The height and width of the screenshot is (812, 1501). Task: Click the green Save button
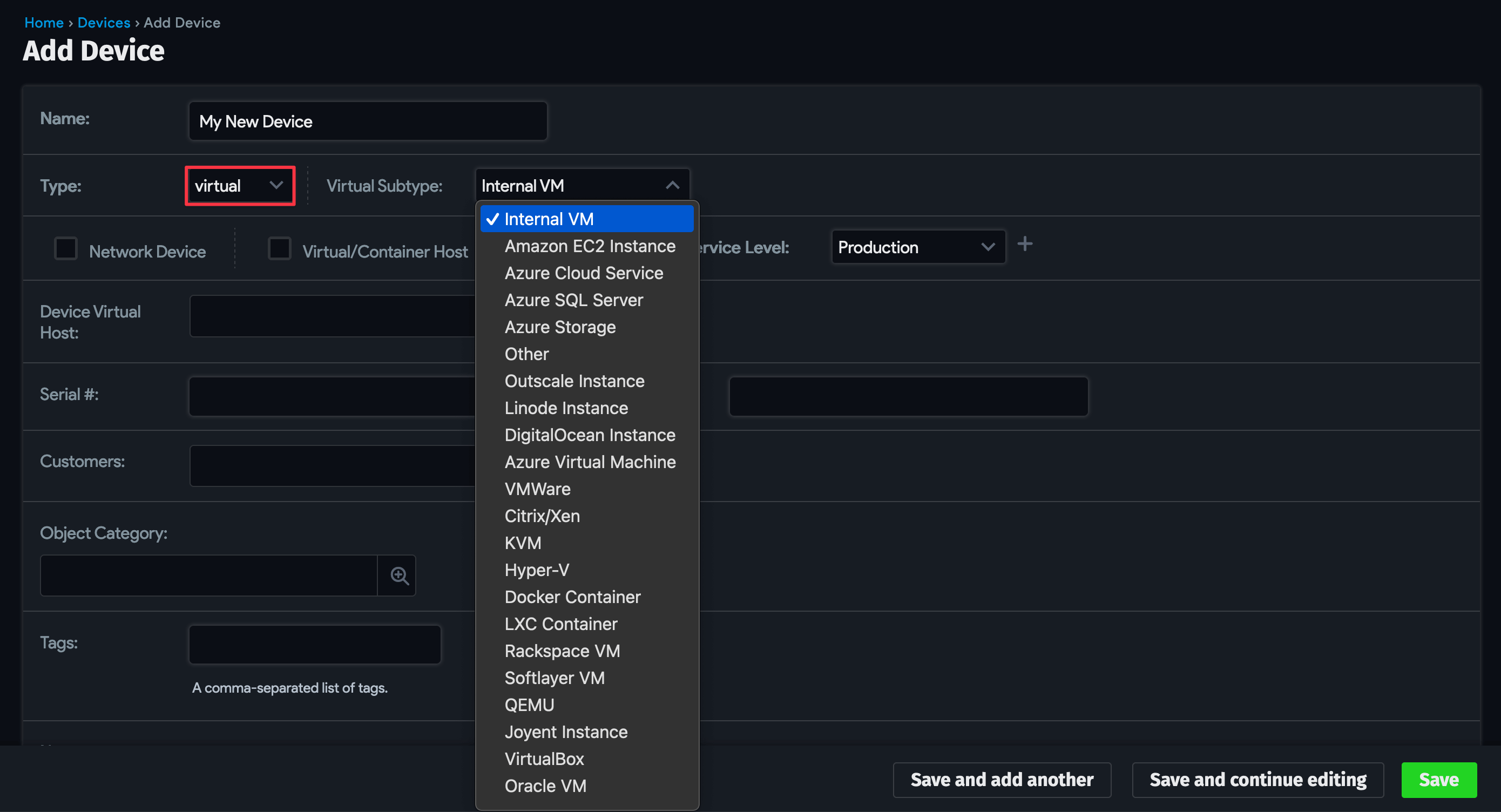point(1437,780)
